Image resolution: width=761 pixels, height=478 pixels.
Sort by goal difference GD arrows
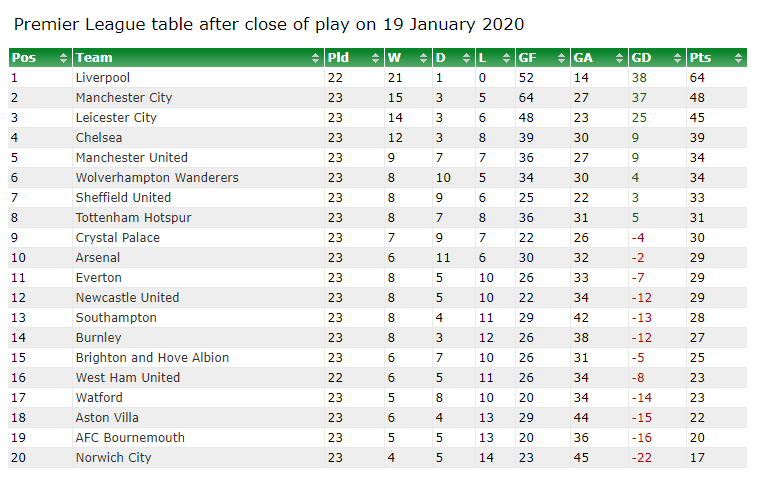click(678, 58)
